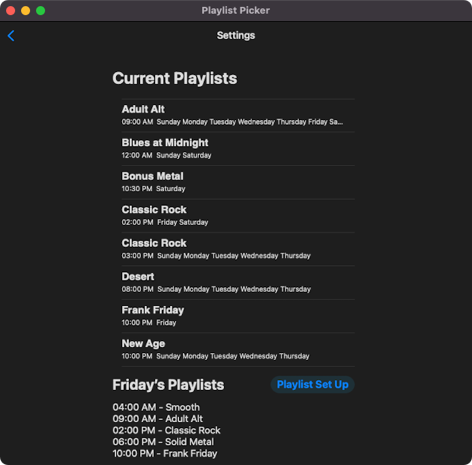Click 10:00 PM - Frank Friday schedule line
The height and width of the screenshot is (465, 472).
(x=165, y=454)
